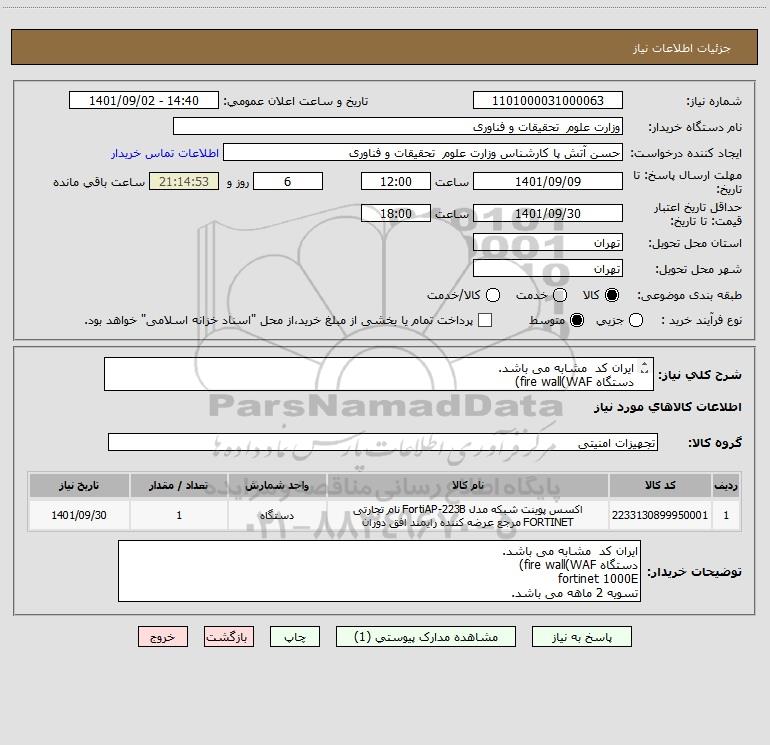This screenshot has width=770, height=745.
Task: Click the جزئیات اطلاعات نیاز header title
Action: tap(681, 48)
